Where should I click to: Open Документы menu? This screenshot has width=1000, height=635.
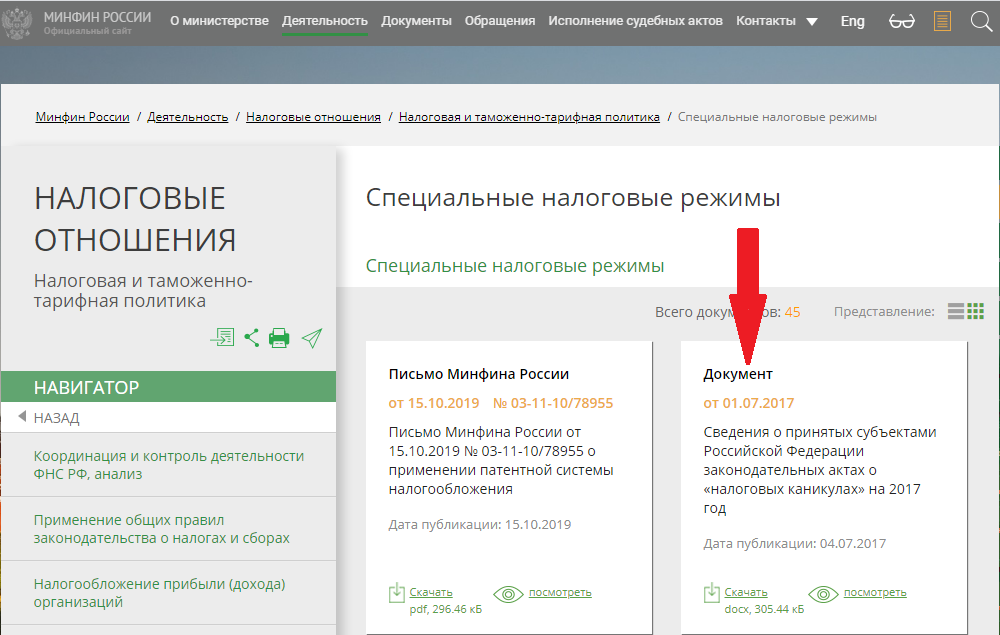coord(416,21)
